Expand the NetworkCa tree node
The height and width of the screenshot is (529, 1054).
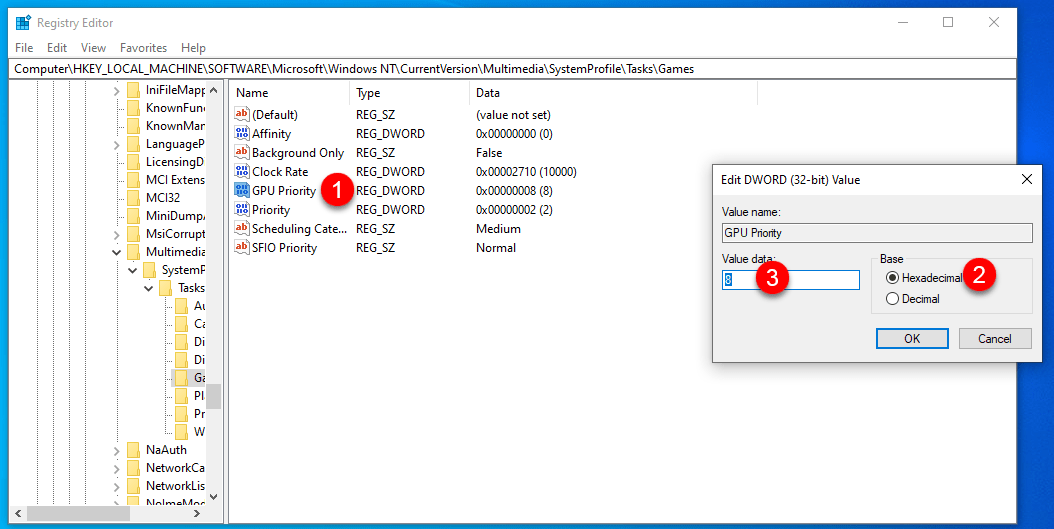pos(117,468)
